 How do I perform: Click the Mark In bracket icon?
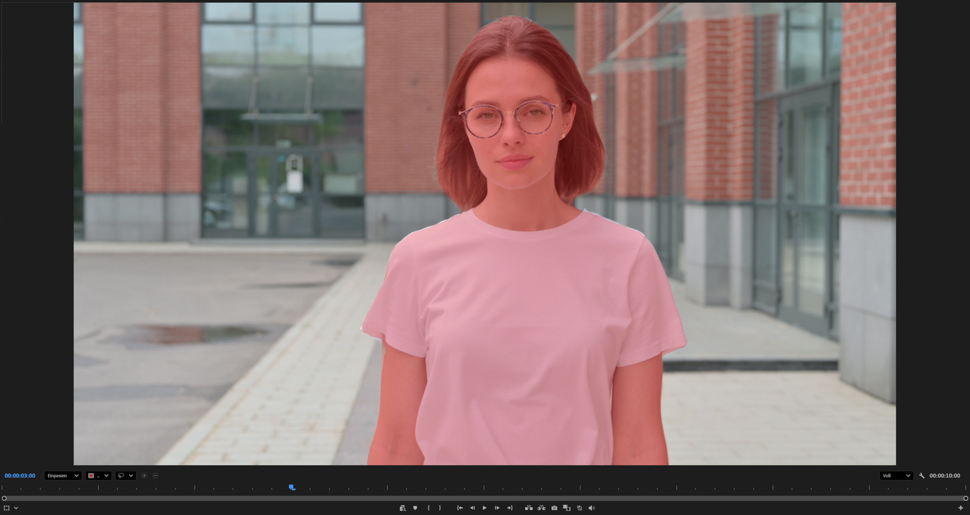tap(429, 508)
